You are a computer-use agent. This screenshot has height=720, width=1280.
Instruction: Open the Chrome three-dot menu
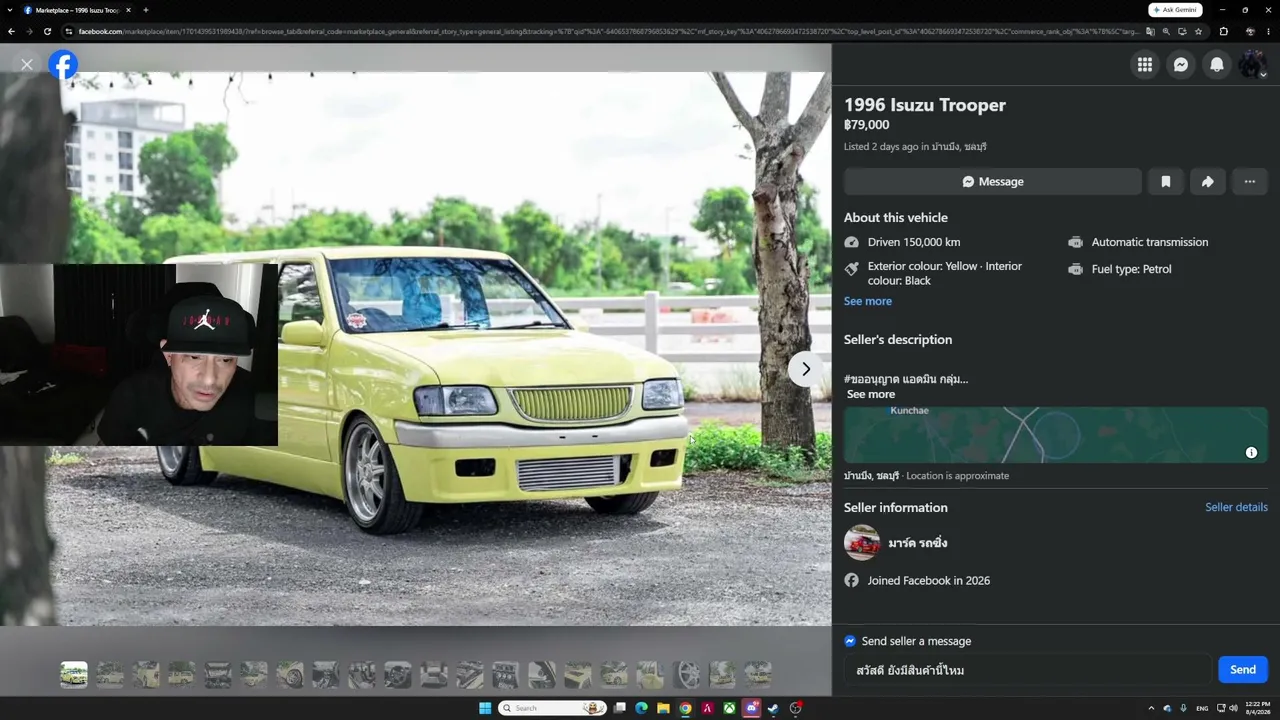point(1269,31)
